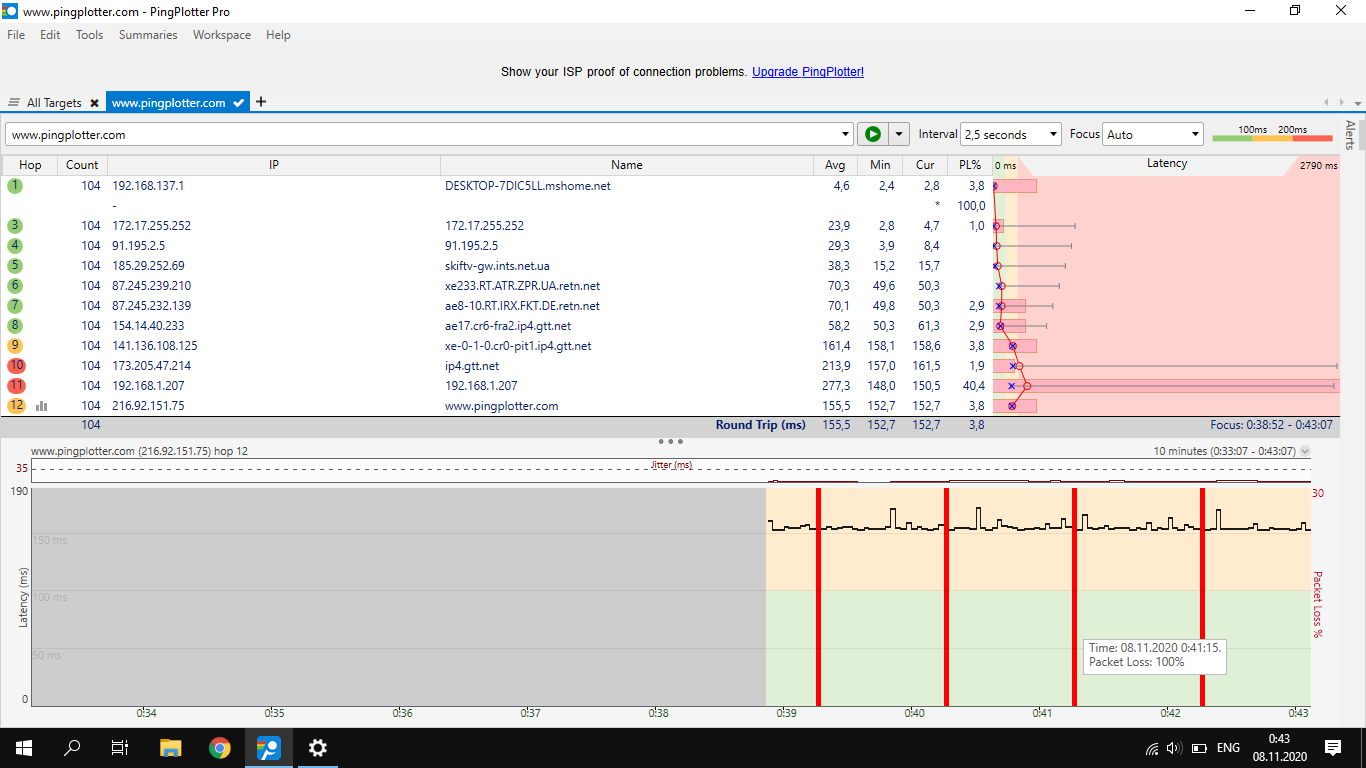Click the PingPlotter icon in the taskbar
The image size is (1366, 768).
[268, 747]
